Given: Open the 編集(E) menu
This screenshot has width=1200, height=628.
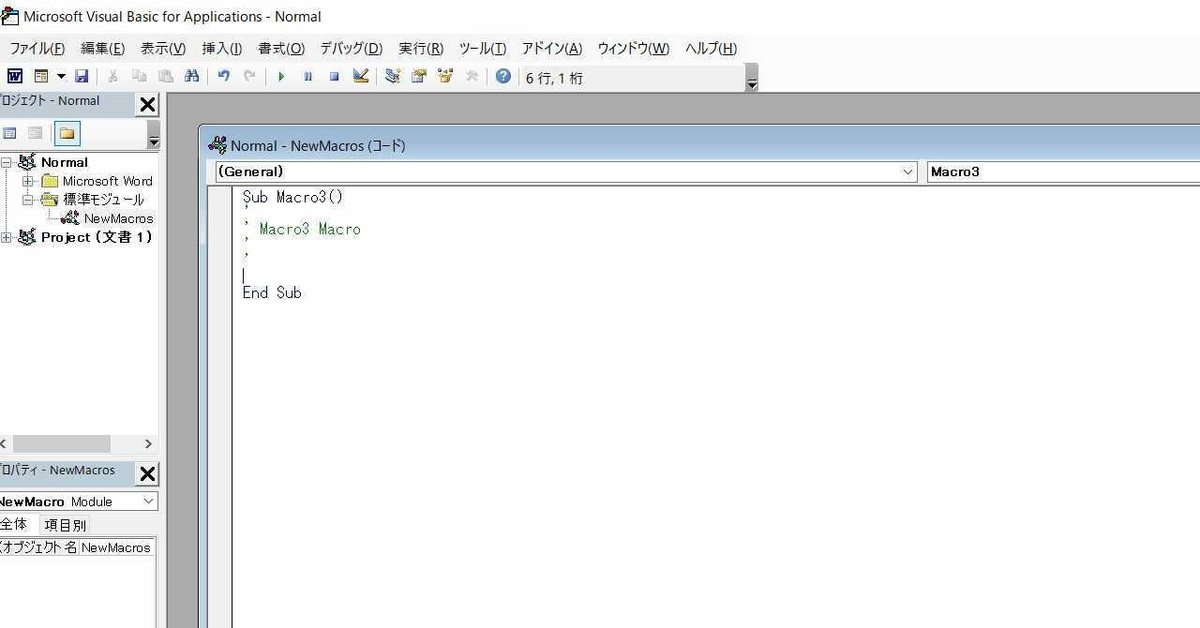Looking at the screenshot, I should (103, 48).
